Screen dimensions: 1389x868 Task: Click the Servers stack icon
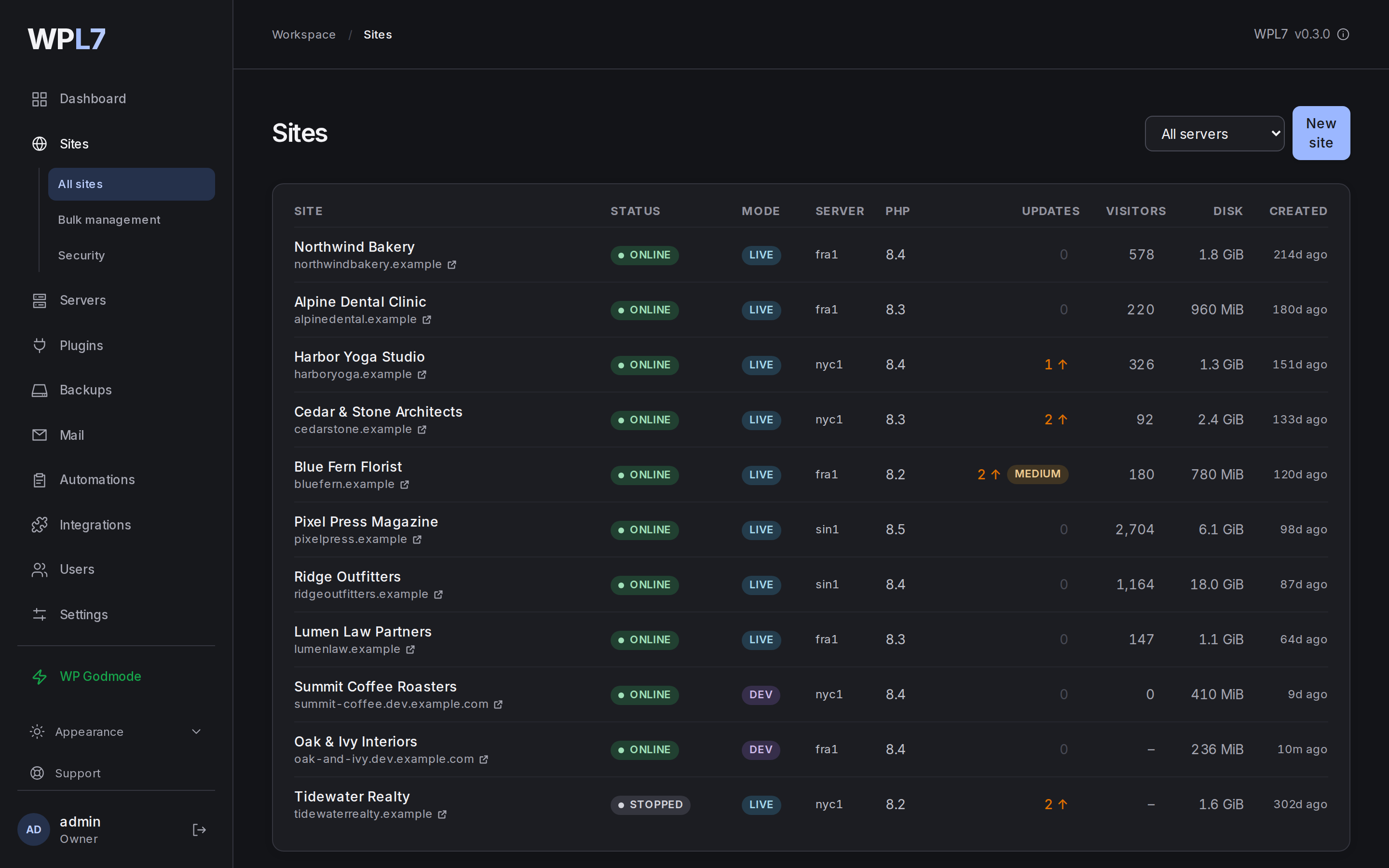click(x=39, y=300)
